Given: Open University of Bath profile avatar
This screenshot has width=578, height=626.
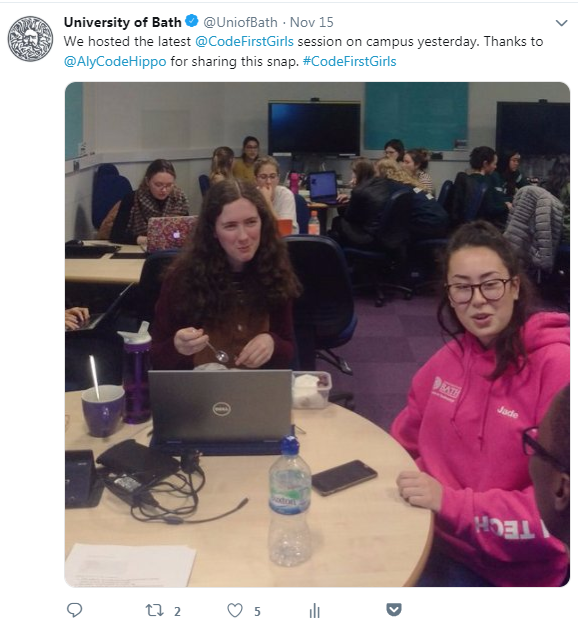Looking at the screenshot, I should click(x=30, y=39).
